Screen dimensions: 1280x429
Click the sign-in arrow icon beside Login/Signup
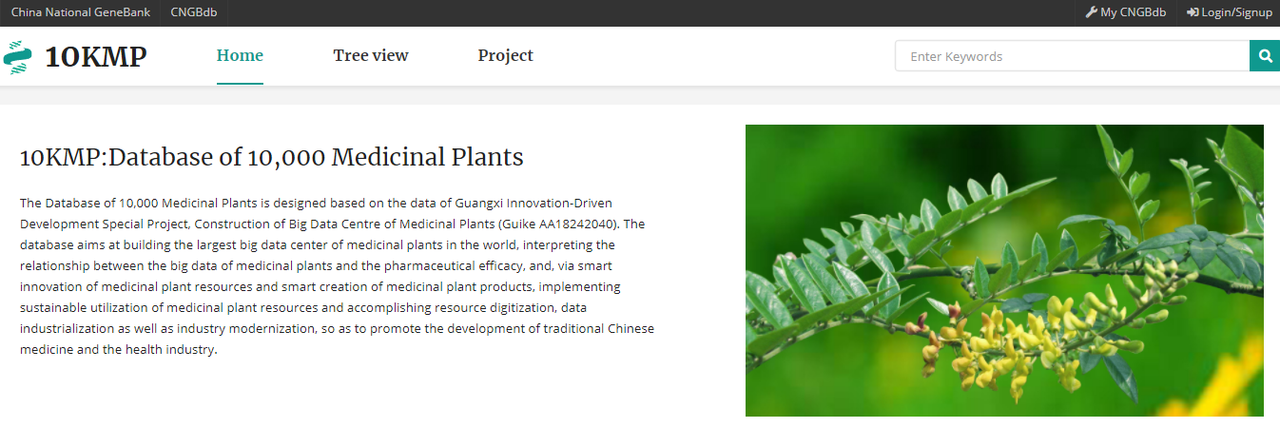tap(1192, 13)
